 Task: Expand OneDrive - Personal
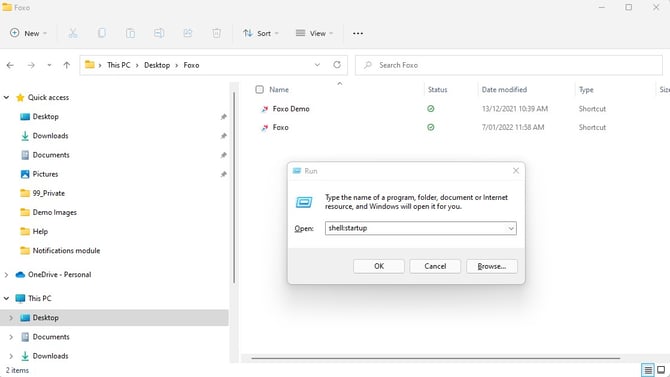click(x=6, y=275)
